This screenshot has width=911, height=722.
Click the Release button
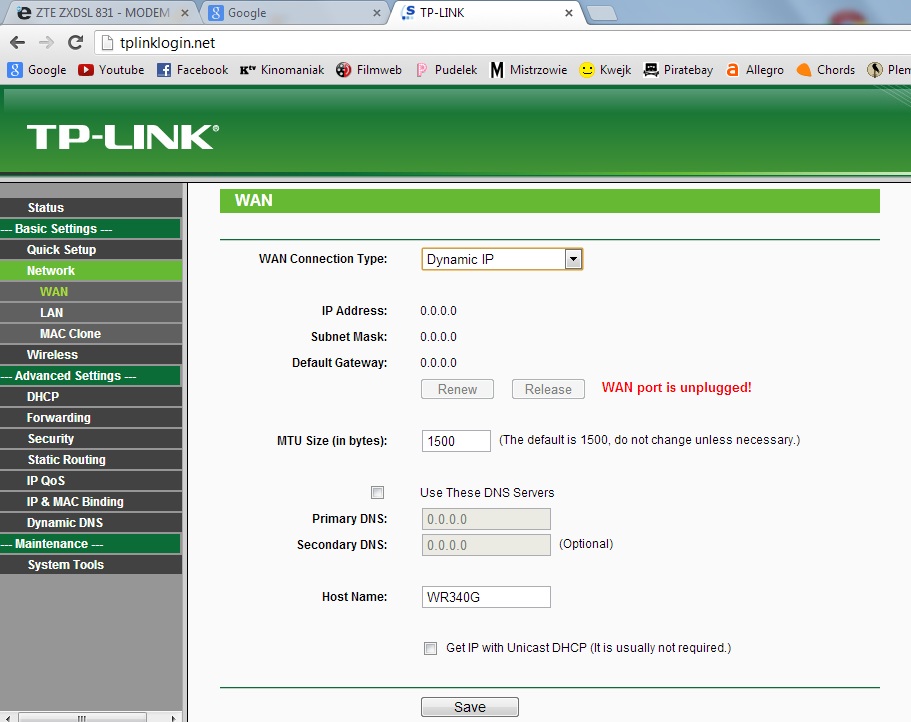pyautogui.click(x=548, y=389)
